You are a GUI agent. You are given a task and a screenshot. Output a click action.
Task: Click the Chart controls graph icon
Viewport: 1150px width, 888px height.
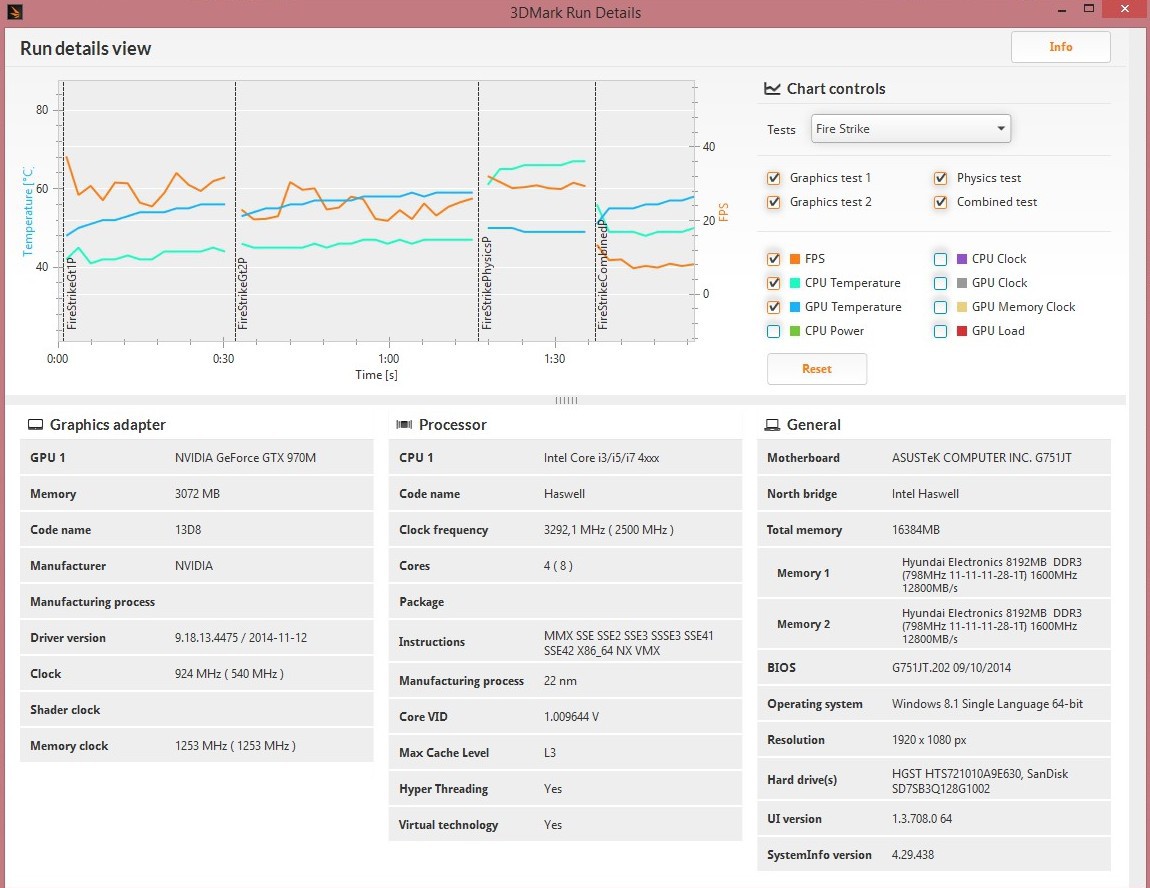pos(772,89)
